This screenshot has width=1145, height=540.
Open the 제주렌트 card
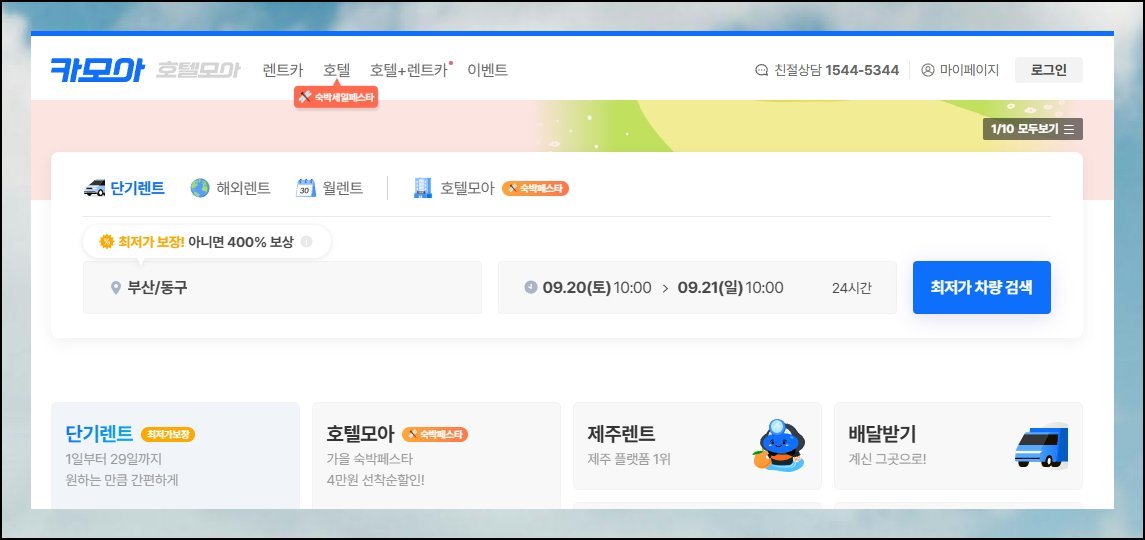pos(697,446)
